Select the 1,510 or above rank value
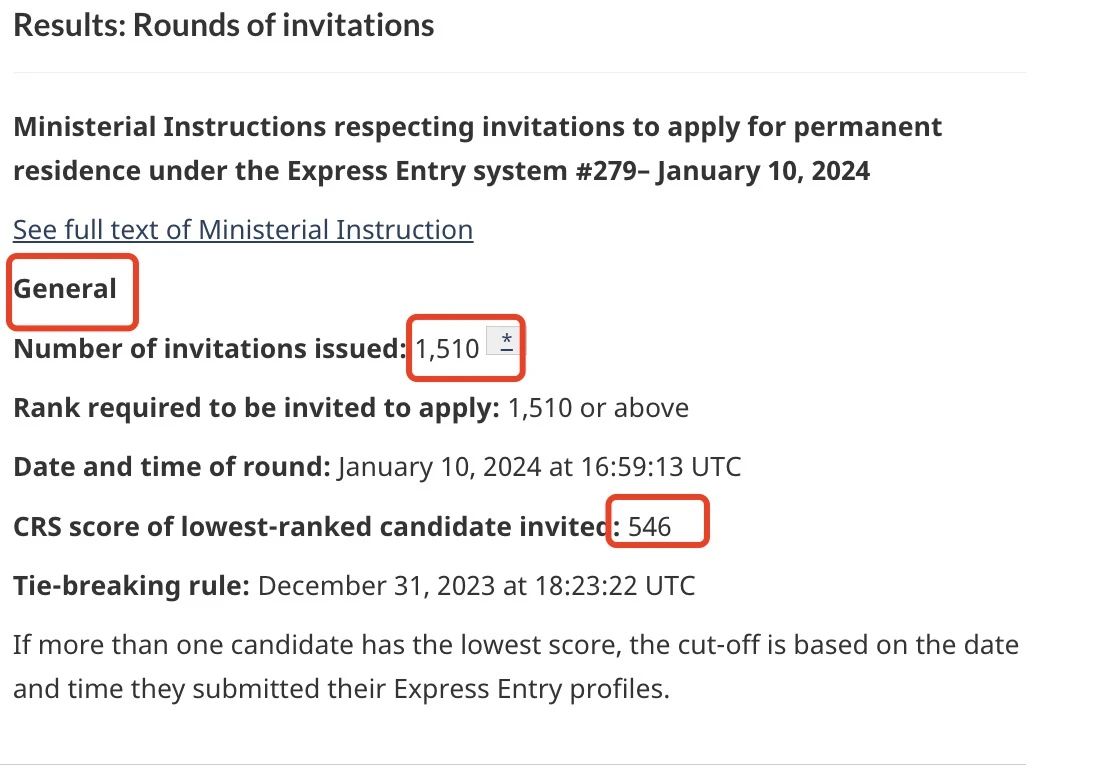This screenshot has height=770, width=1108. [x=598, y=408]
